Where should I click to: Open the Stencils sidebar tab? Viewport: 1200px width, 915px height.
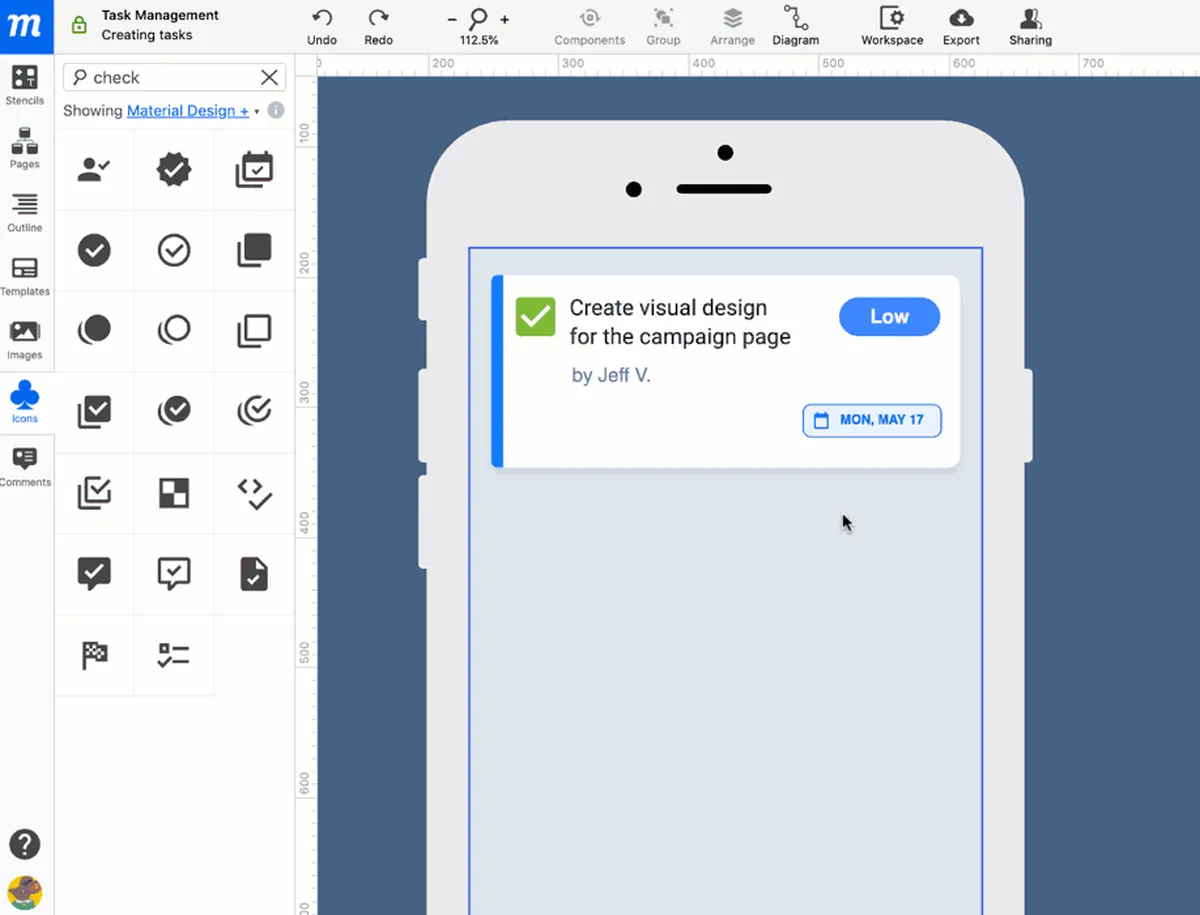25,84
